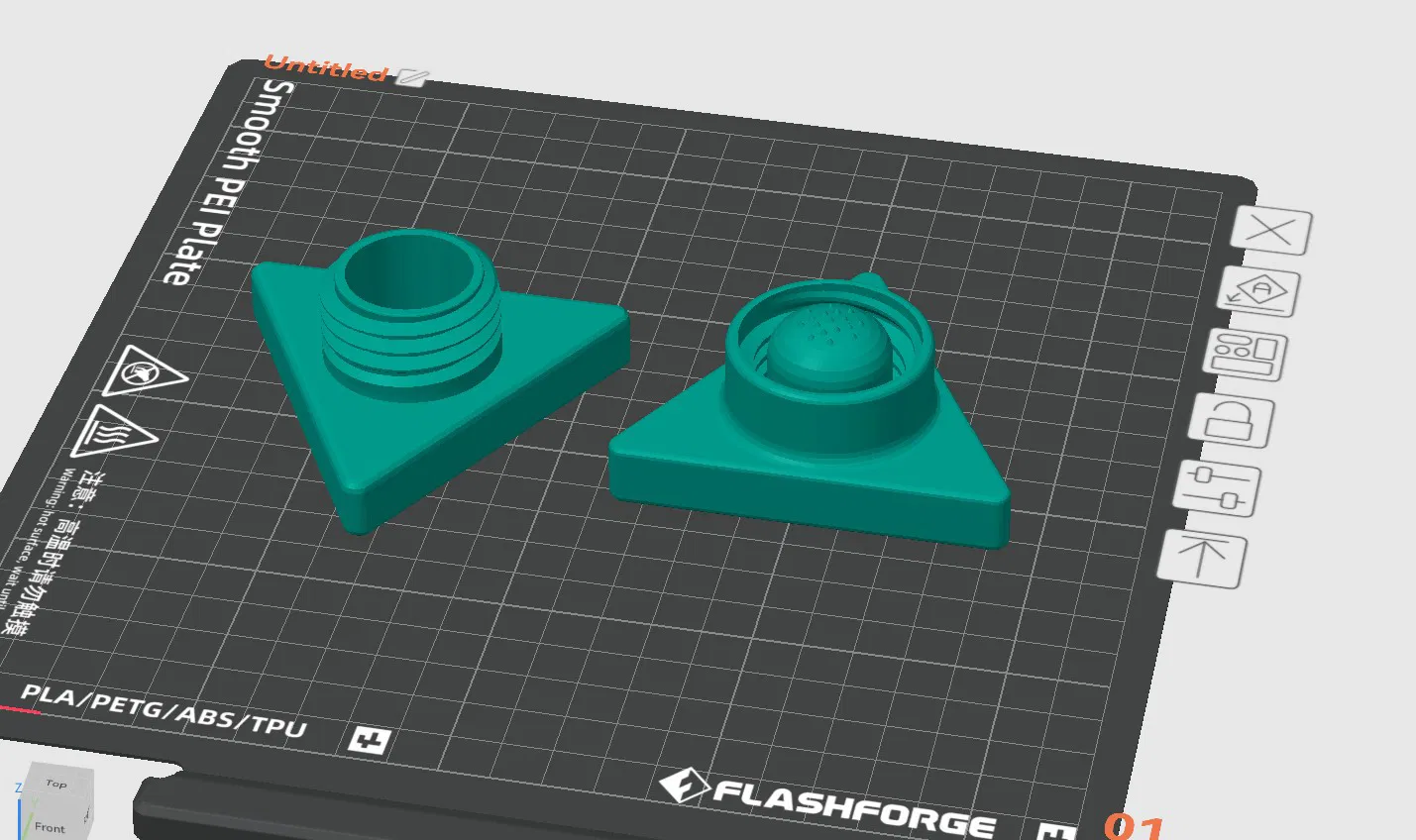Viewport: 1416px width, 840px height.
Task: Switch to Top view on the view cube
Action: [56, 784]
